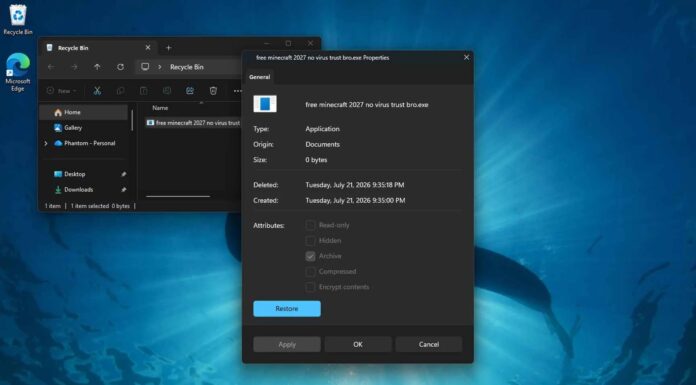This screenshot has width=696, height=385.
Task: Click the Created date '9:35:00 PM' value
Action: point(355,200)
